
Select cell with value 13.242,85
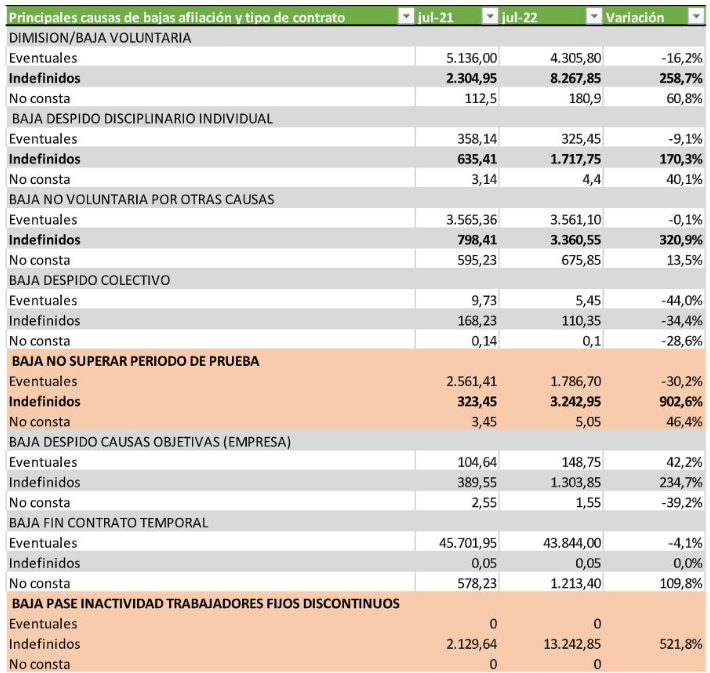point(551,644)
